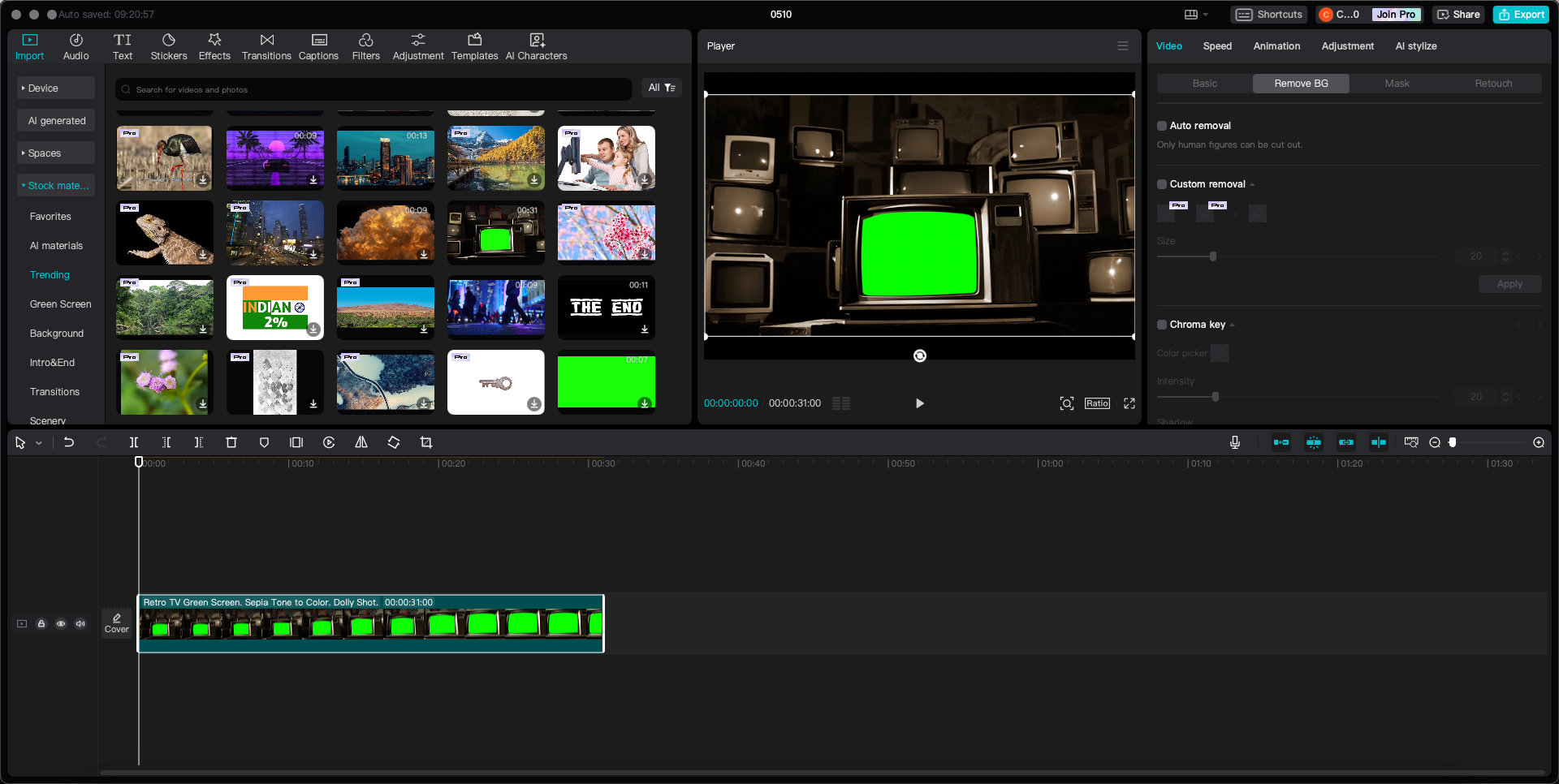Select the Retro TV Green Screen clip in the timeline
The image size is (1559, 784).
click(370, 624)
